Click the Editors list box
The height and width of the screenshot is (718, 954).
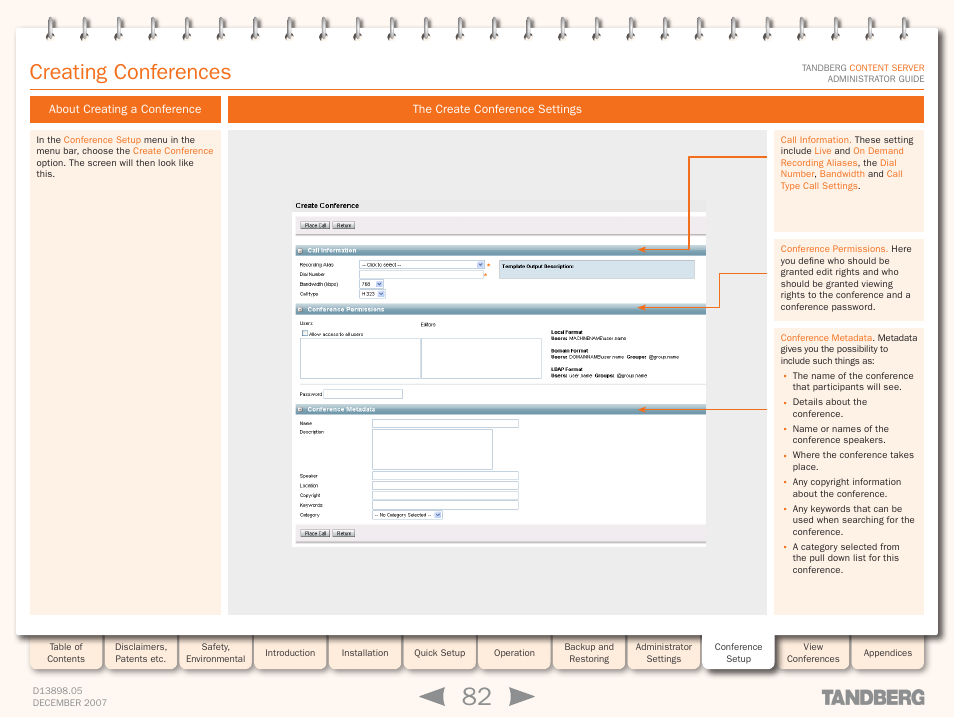click(x=481, y=358)
